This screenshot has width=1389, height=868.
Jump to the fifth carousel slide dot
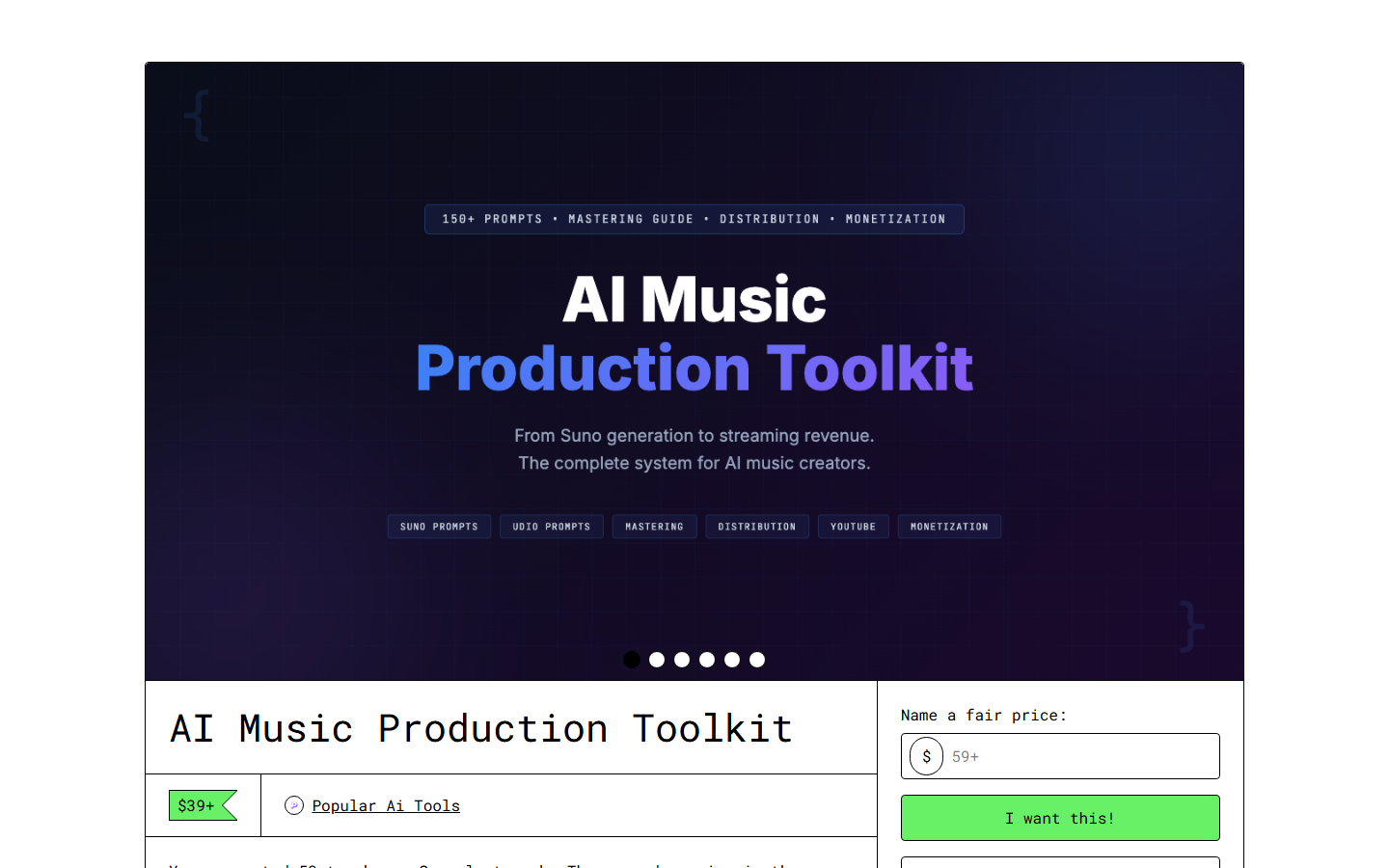[x=732, y=660]
